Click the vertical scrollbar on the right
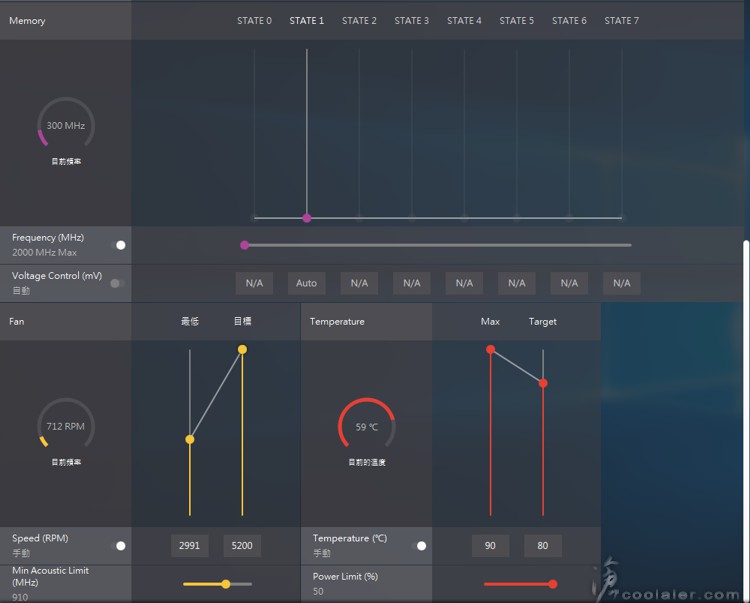This screenshot has height=603, width=750. [x=747, y=421]
